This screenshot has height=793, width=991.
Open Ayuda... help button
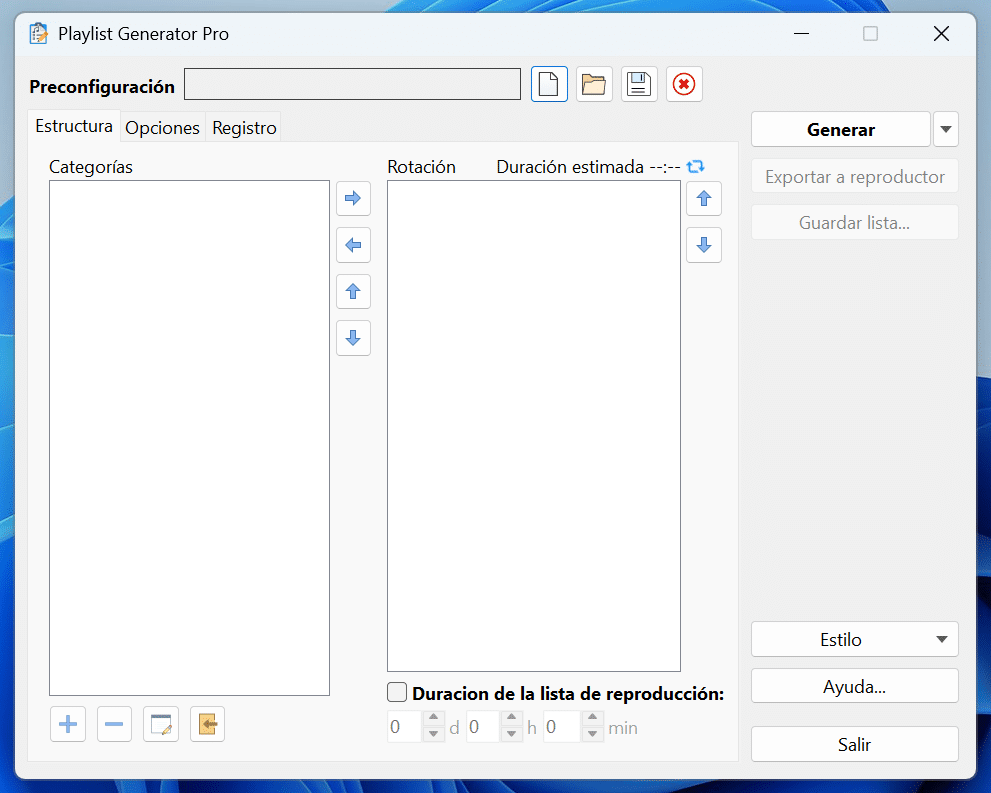point(854,686)
